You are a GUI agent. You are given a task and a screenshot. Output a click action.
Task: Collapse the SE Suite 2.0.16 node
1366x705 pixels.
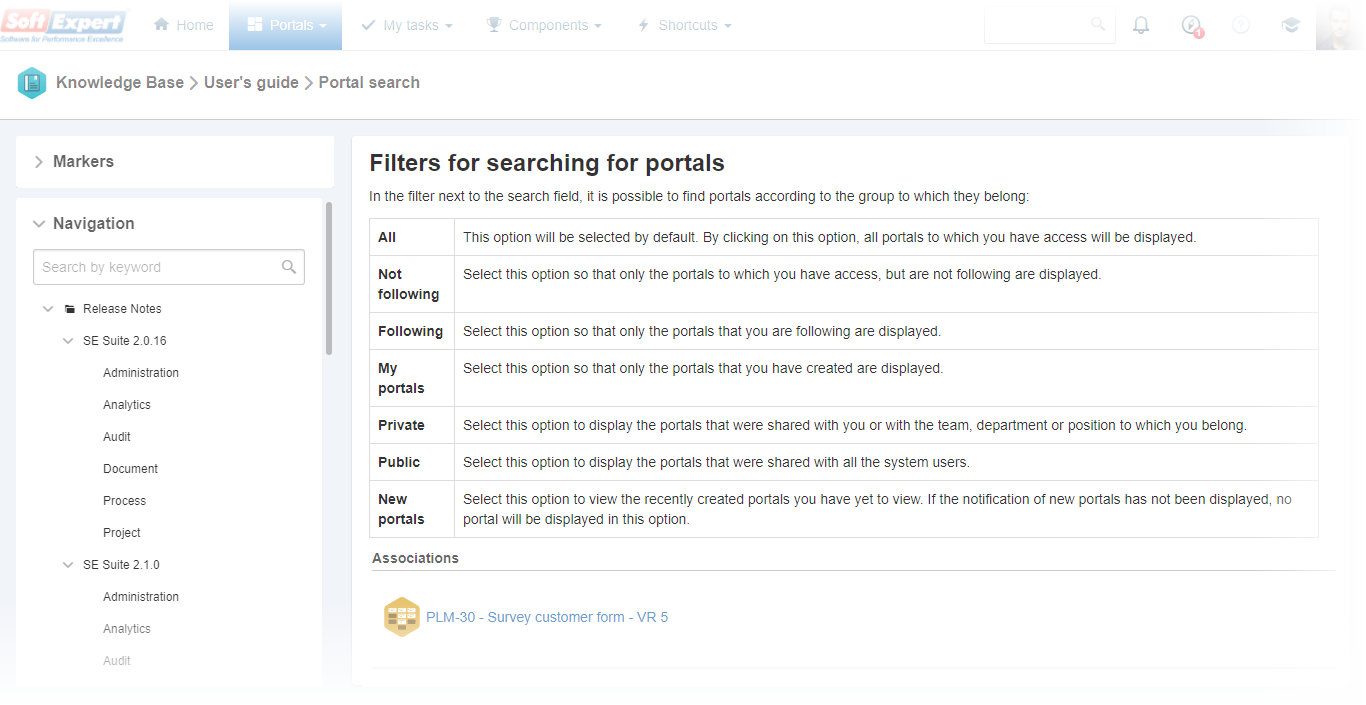(68, 341)
